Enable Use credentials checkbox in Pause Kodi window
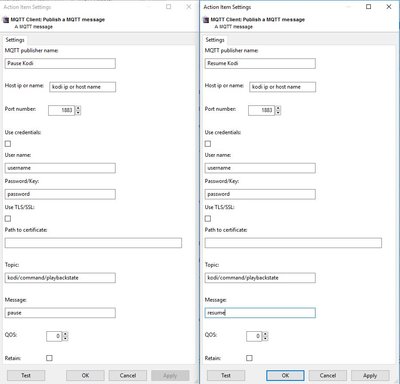 click(8, 144)
